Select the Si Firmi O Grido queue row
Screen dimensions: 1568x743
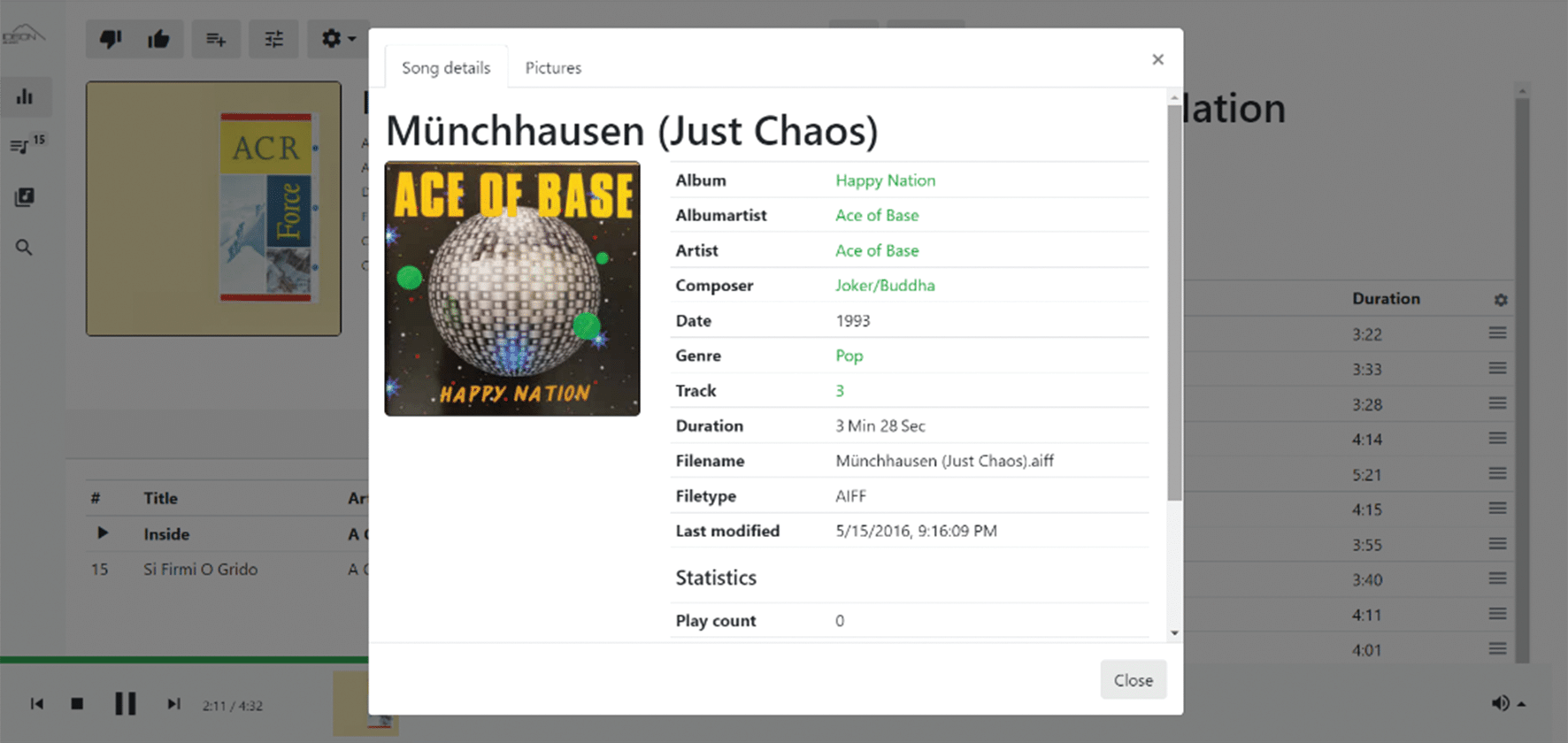(x=227, y=570)
